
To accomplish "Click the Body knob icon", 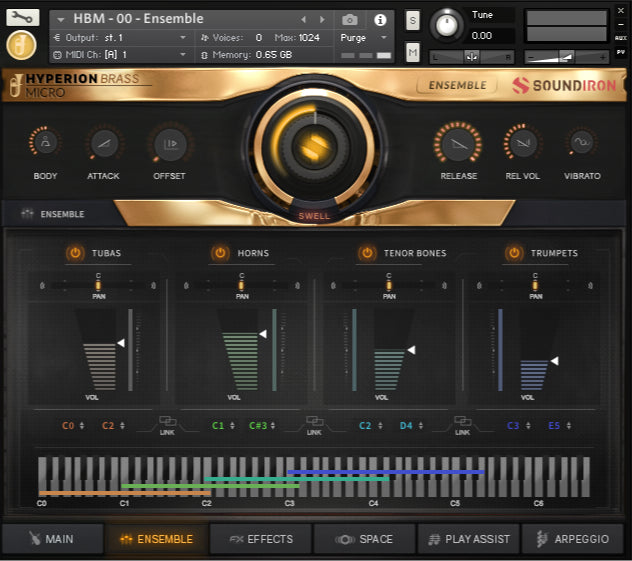I will click(x=45, y=144).
